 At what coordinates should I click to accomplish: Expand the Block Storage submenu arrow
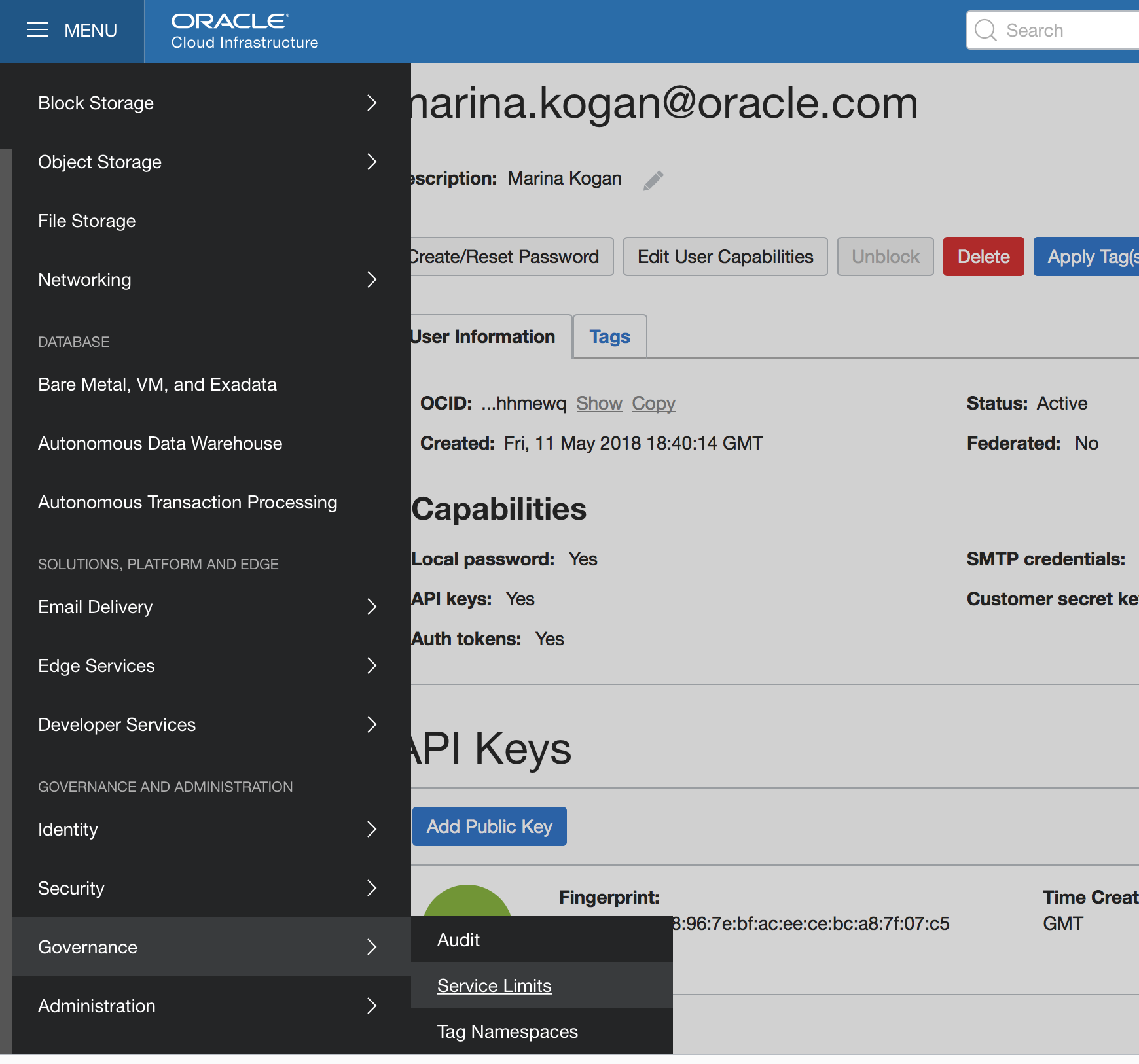(372, 103)
